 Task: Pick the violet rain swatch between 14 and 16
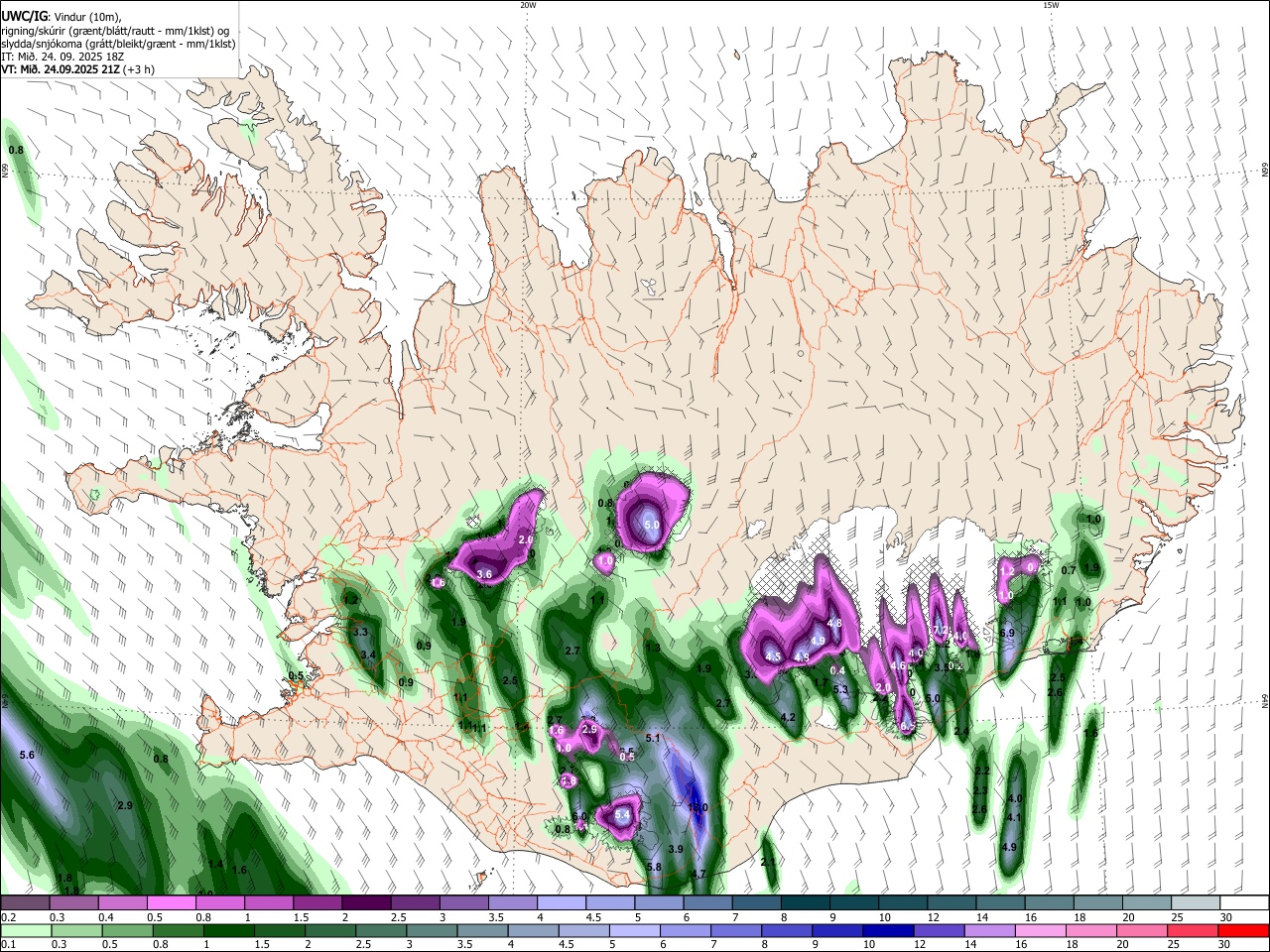click(x=992, y=930)
